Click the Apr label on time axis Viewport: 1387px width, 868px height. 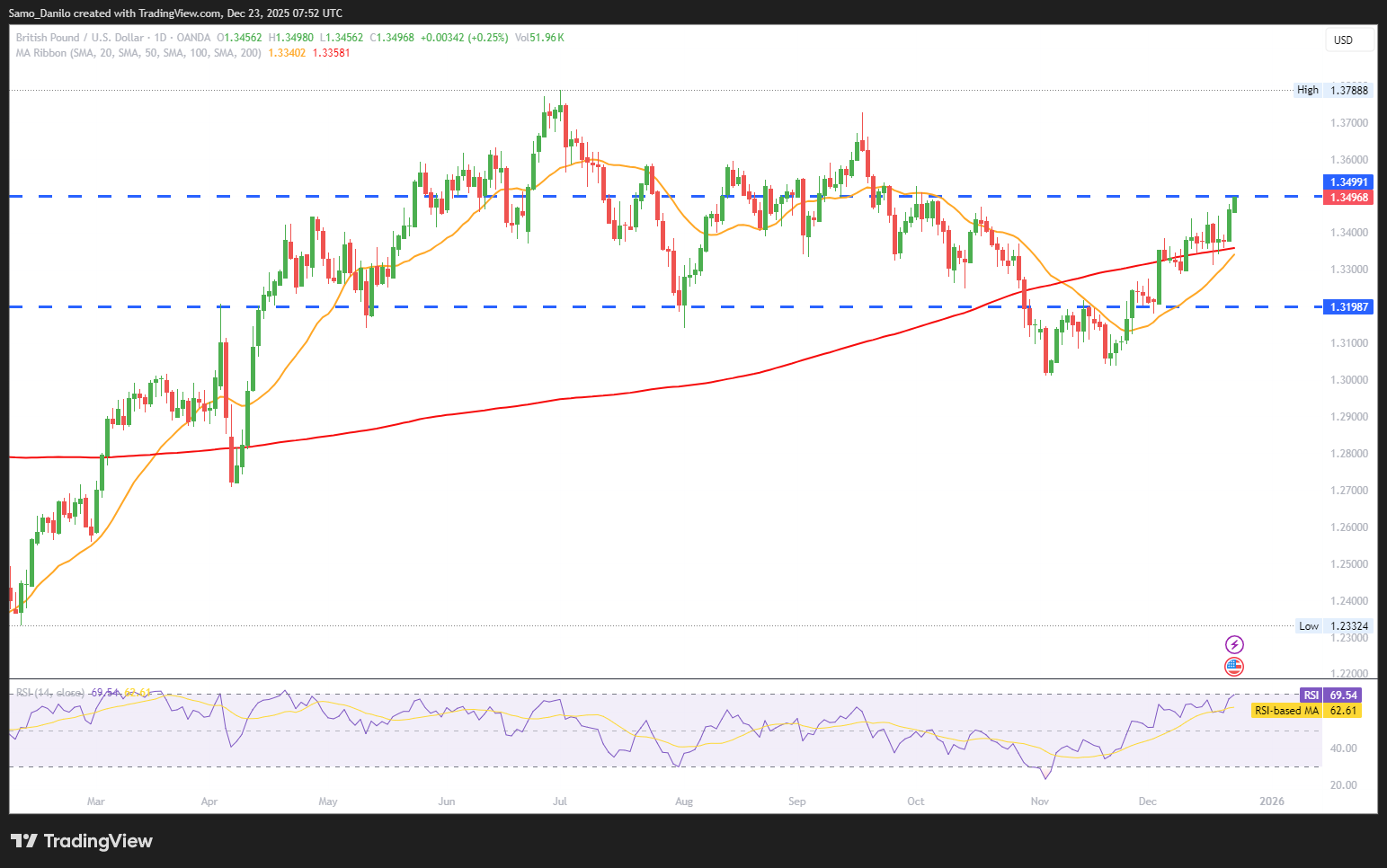pos(209,802)
